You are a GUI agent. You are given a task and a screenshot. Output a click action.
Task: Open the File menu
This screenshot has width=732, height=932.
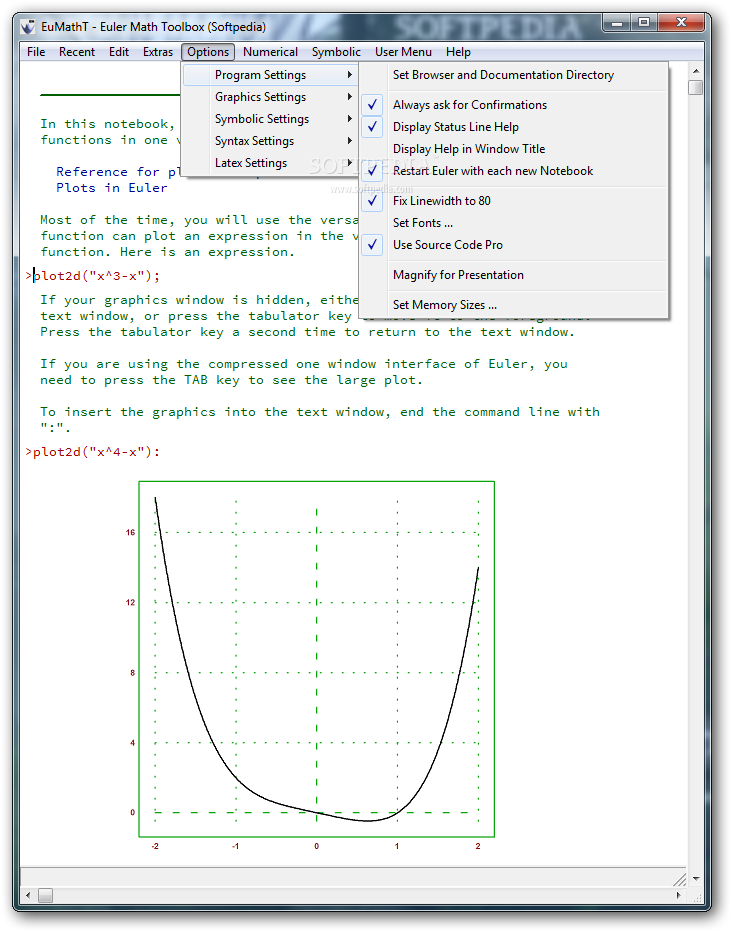click(36, 52)
